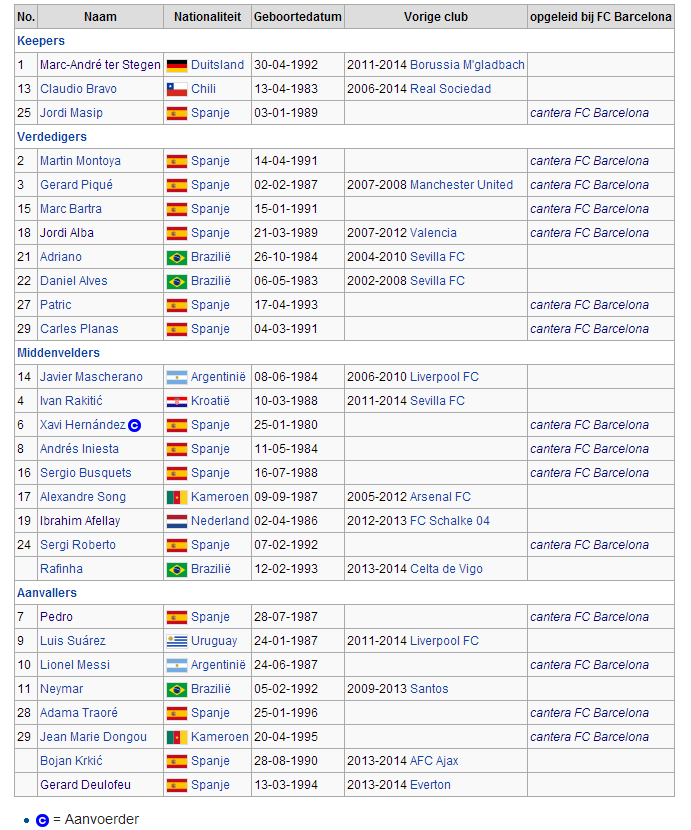Click the captain icon in the Aanvoerder legend
The width and height of the screenshot is (691, 830).
[x=42, y=820]
